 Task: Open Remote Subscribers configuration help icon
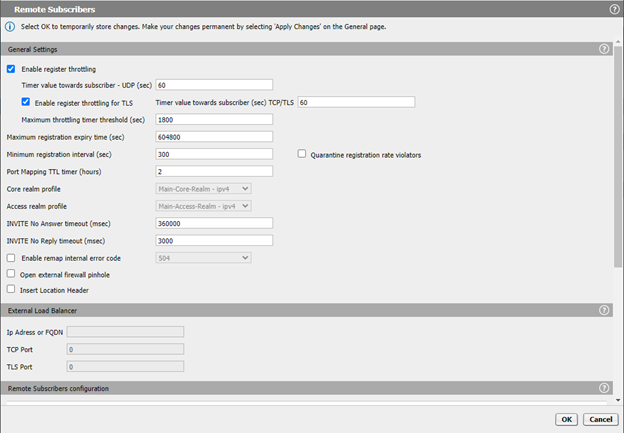click(x=604, y=388)
